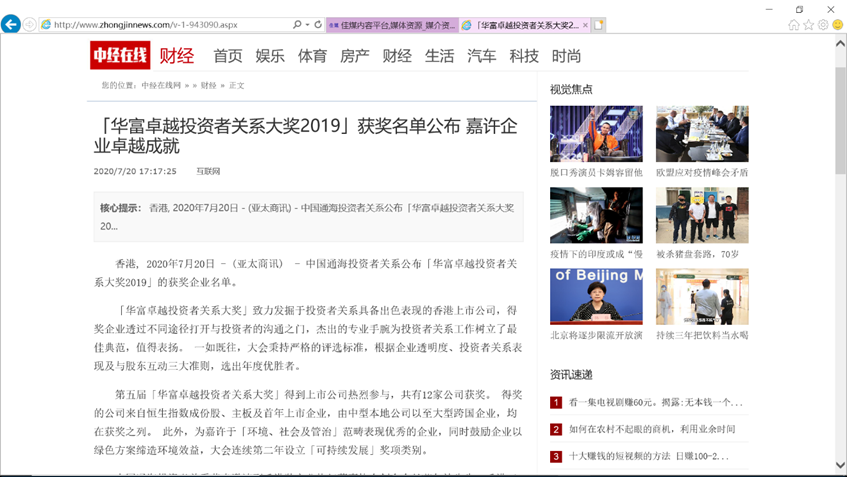Click the 被杀猪盘套路，70岁 caption link

697,254
